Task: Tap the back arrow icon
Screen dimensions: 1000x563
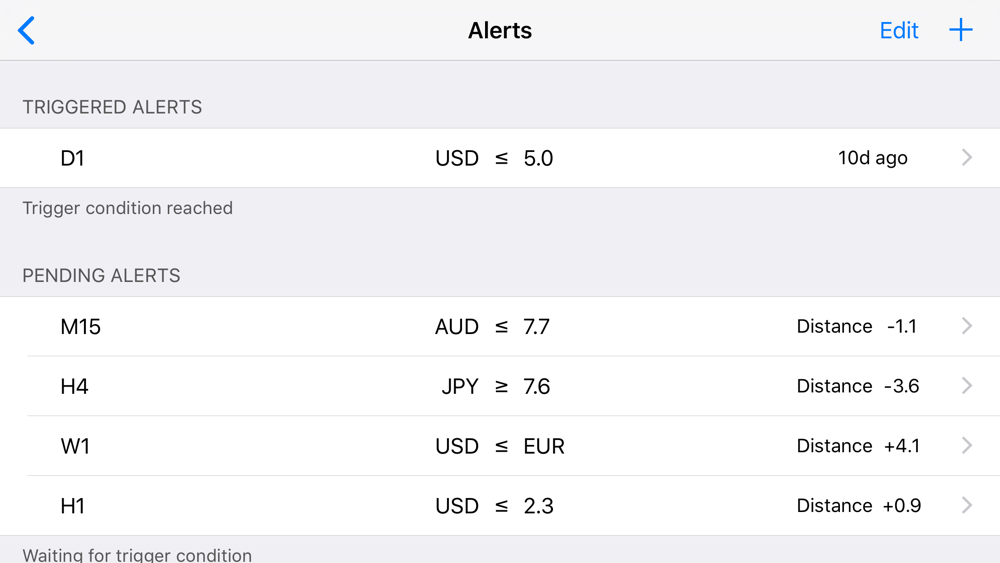Action: point(27,31)
